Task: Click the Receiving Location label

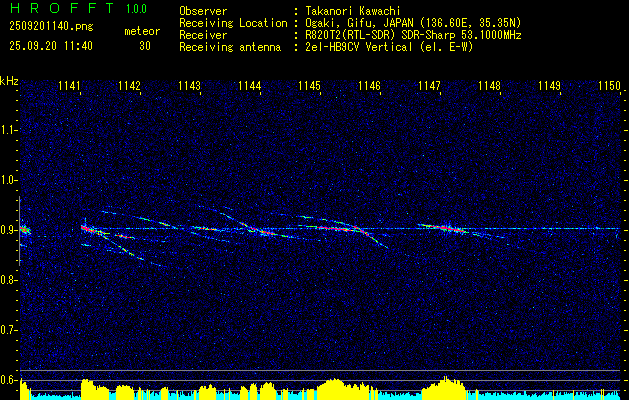Action: (x=233, y=23)
